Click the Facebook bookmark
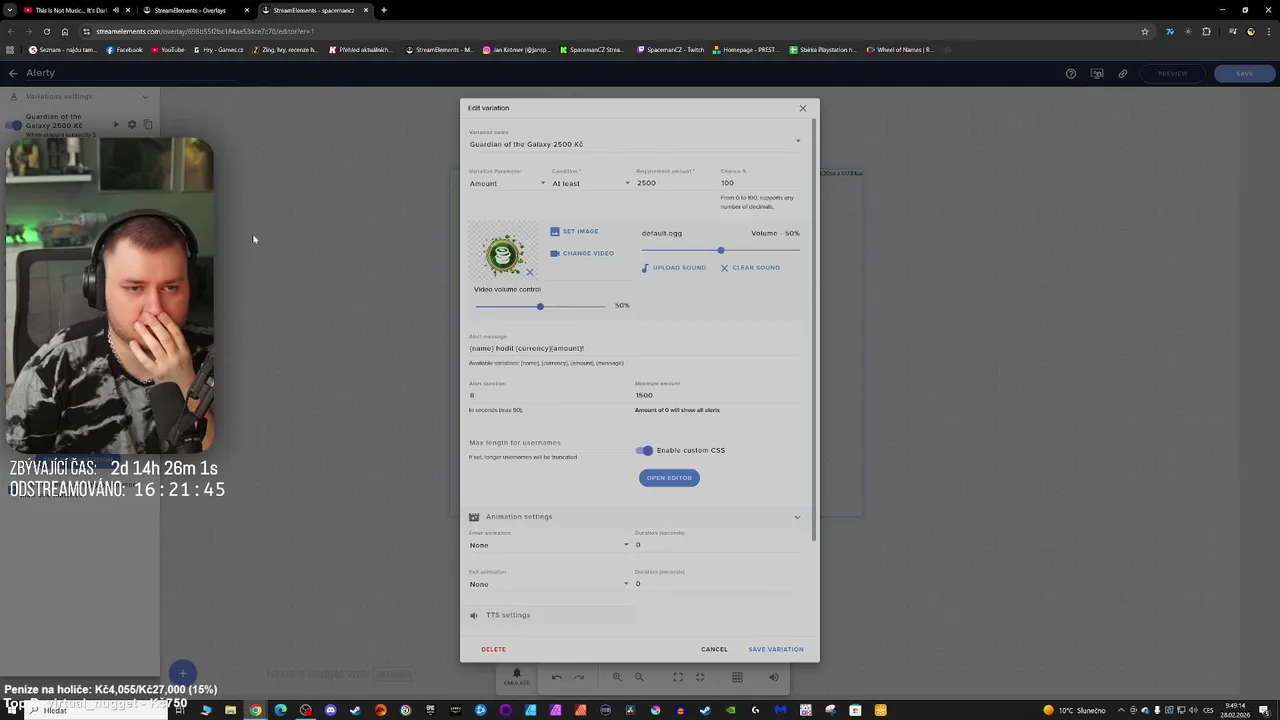Viewport: 1280px width, 720px height. (125, 50)
